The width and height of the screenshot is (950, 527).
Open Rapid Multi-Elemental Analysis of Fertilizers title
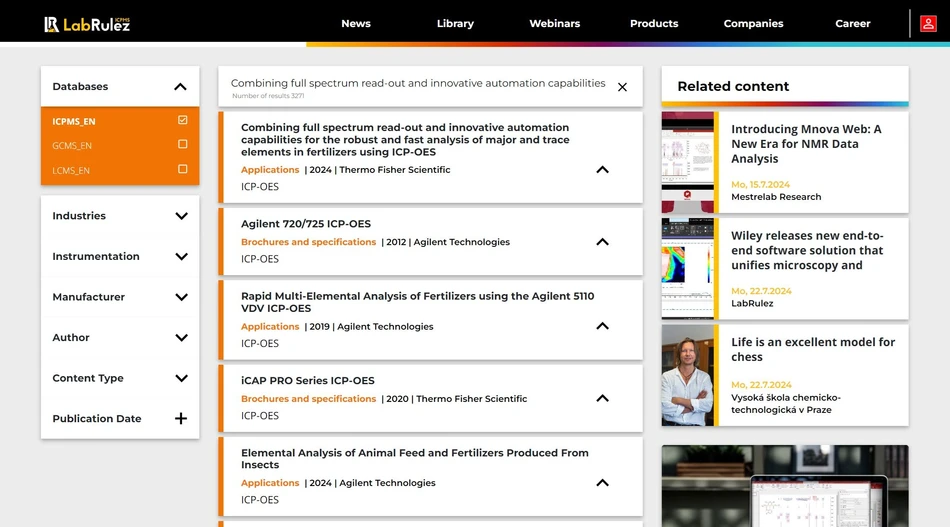tap(417, 302)
